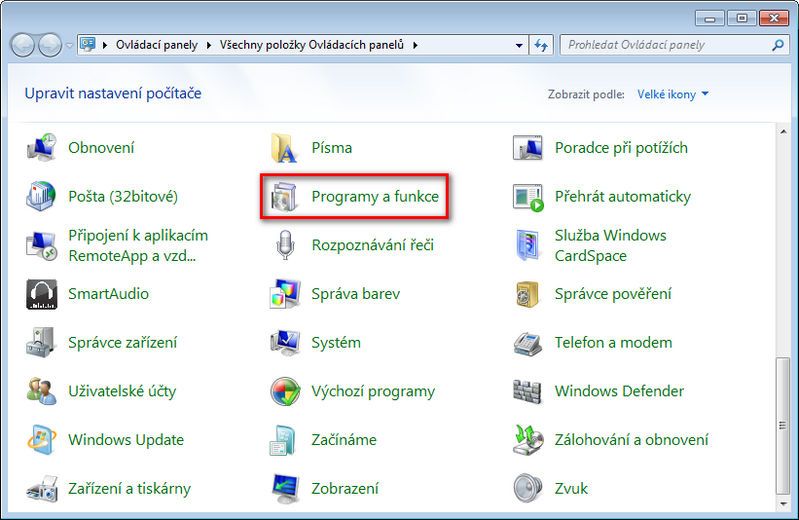Open the Správce zařízení link text
The image size is (799, 520).
pos(123,343)
